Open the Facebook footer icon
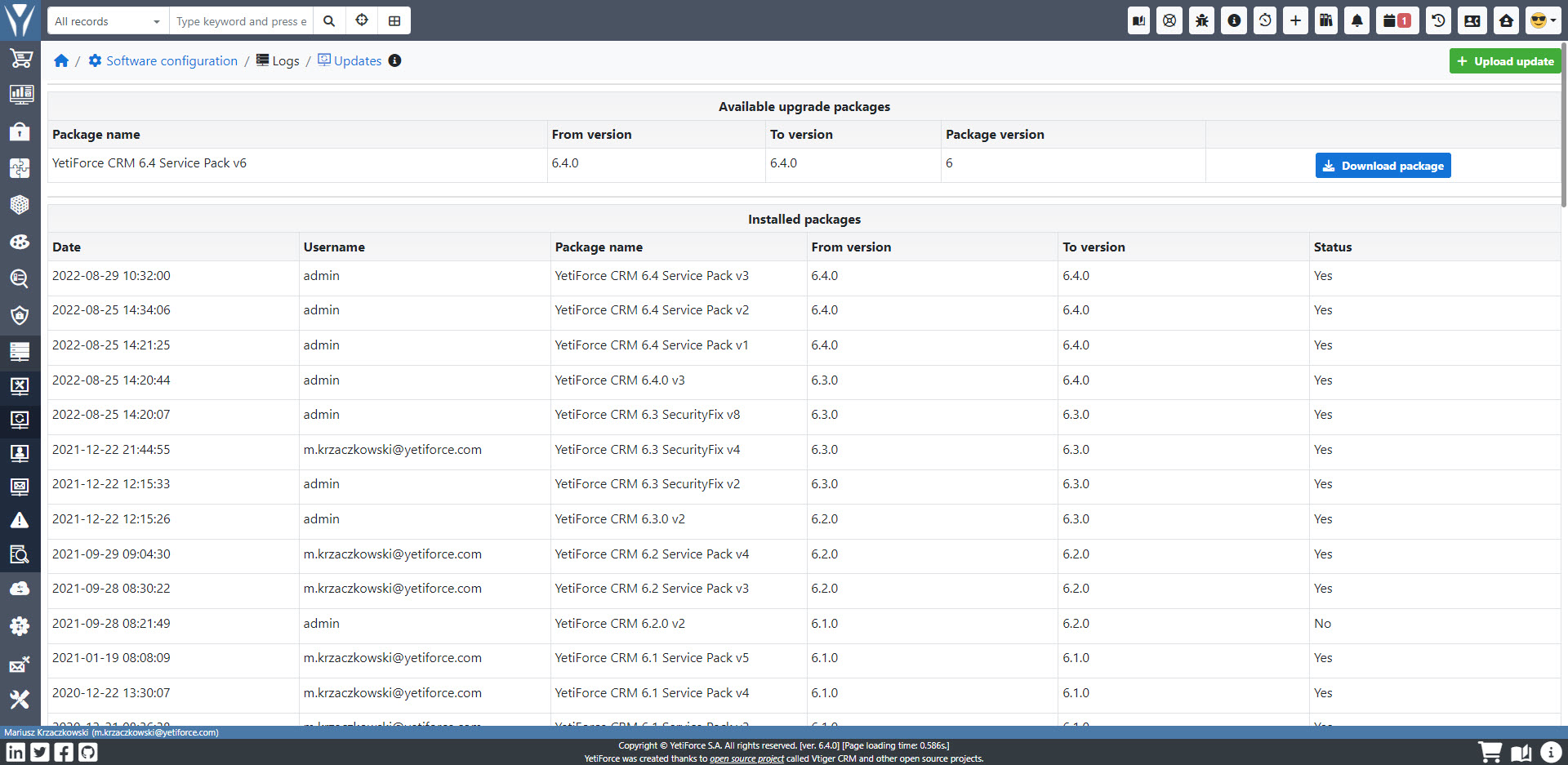Image resolution: width=1568 pixels, height=765 pixels. point(64,752)
